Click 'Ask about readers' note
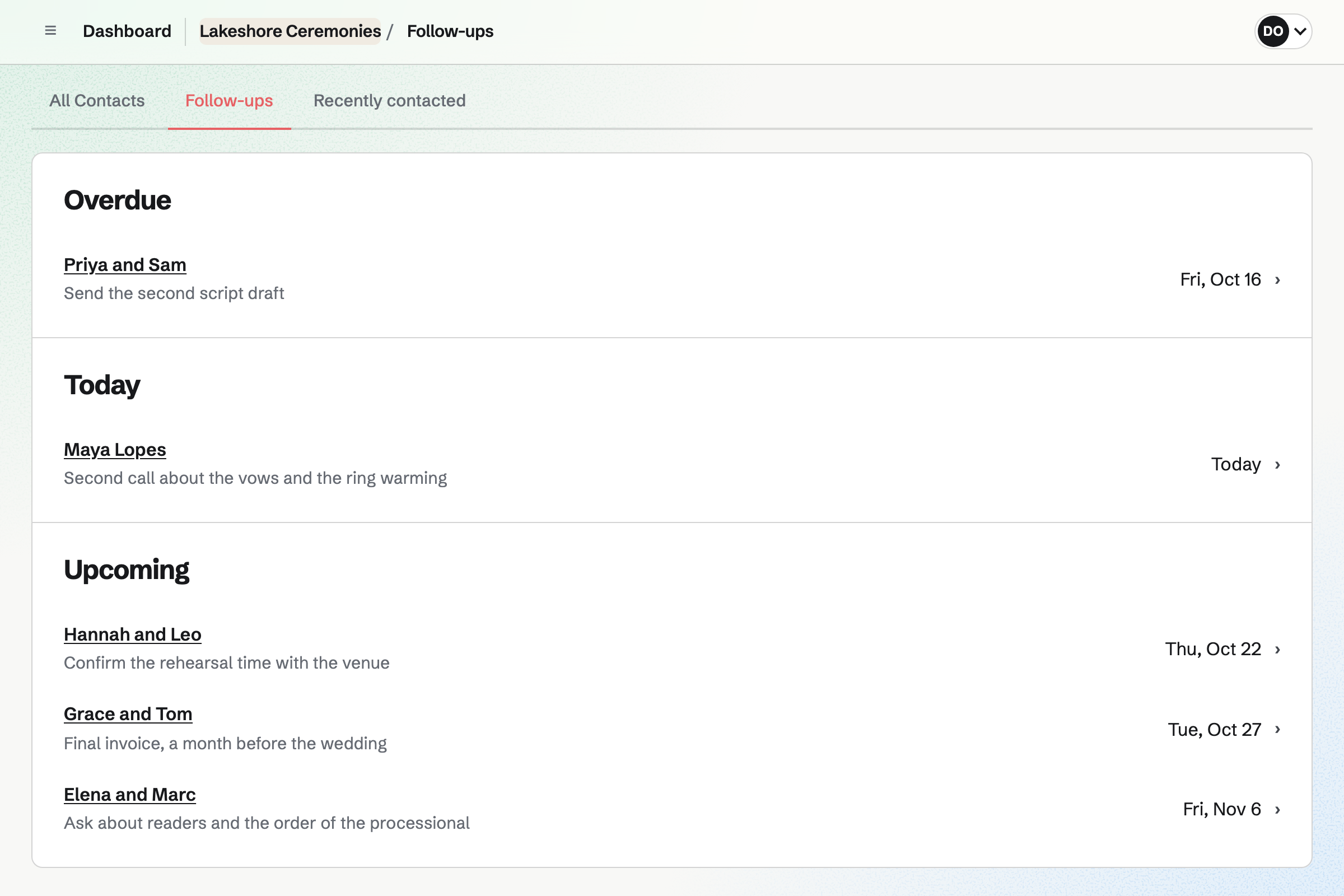This screenshot has width=1344, height=896. click(x=267, y=823)
